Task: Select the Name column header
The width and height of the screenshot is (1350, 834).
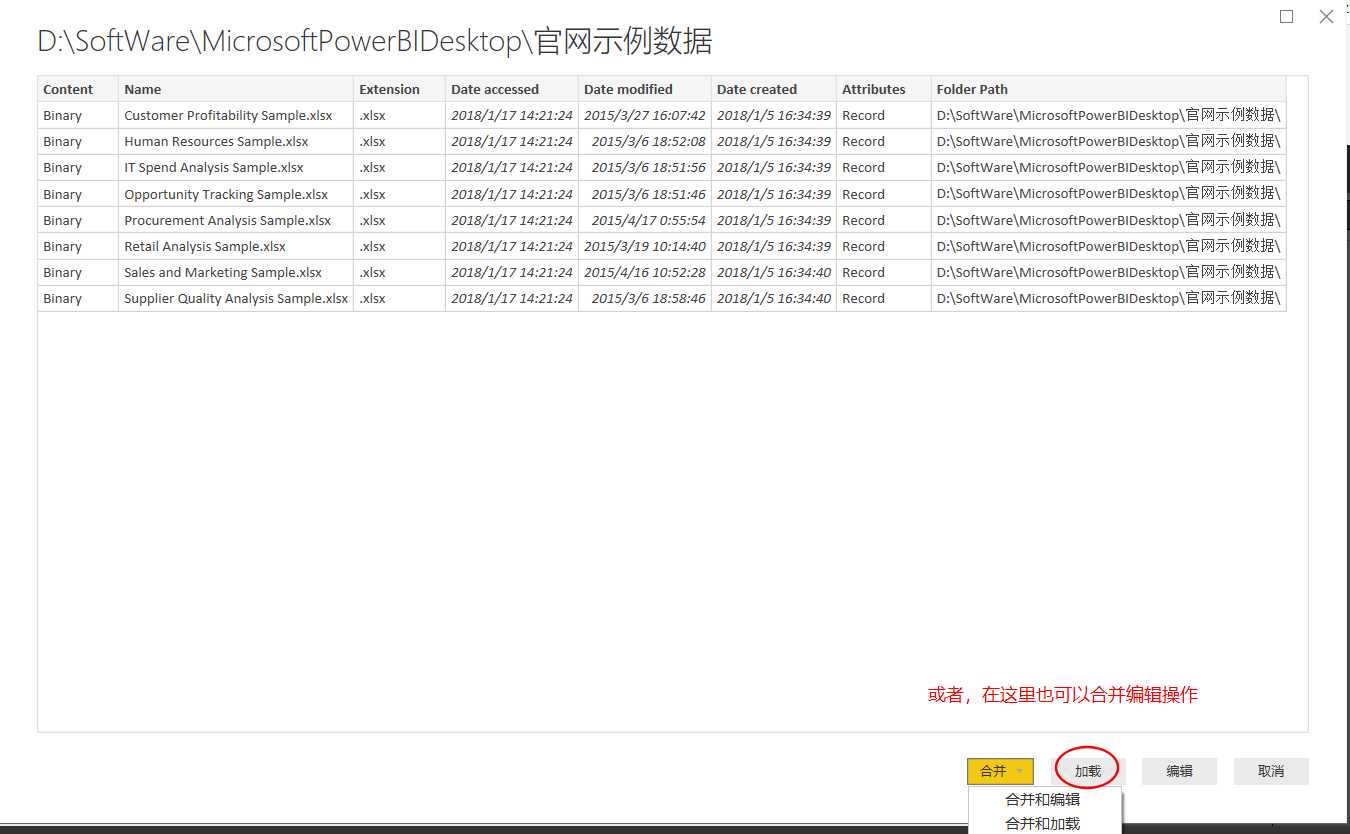Action: (236, 89)
